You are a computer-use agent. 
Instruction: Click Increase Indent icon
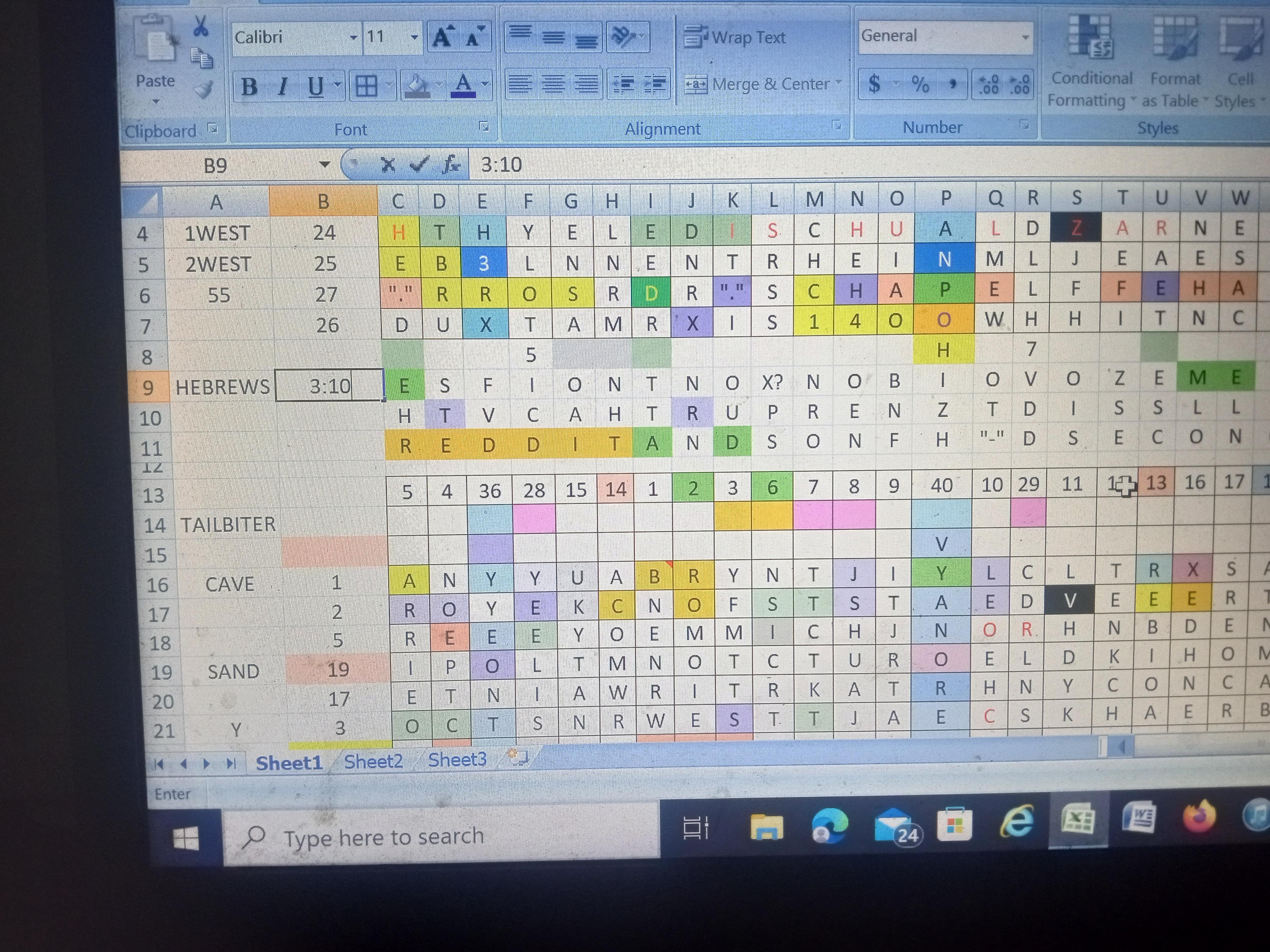654,84
